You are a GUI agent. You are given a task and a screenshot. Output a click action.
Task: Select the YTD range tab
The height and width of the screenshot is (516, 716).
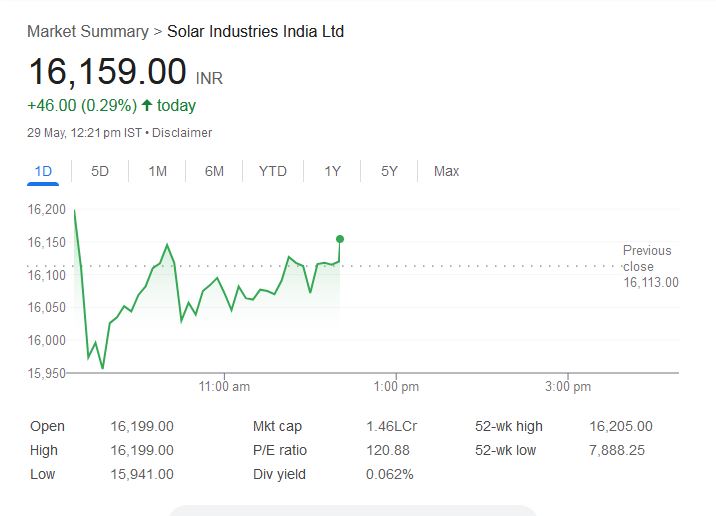tap(272, 171)
